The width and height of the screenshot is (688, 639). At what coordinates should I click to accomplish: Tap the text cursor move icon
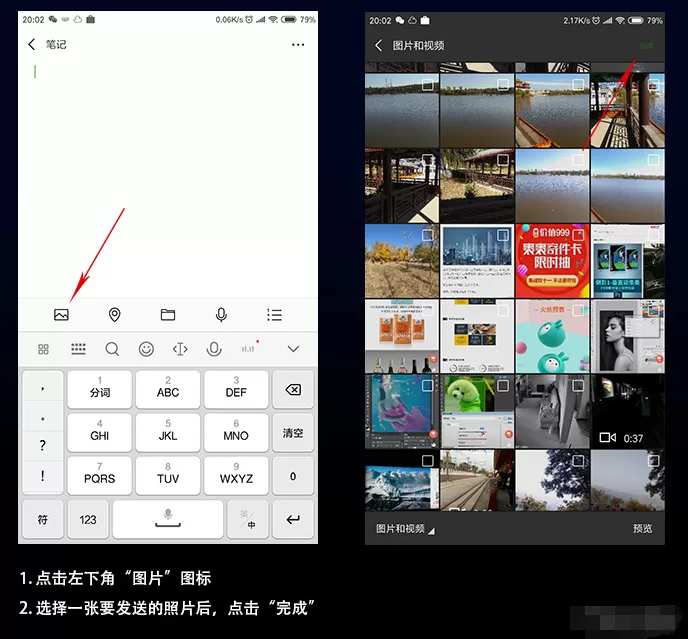click(180, 349)
